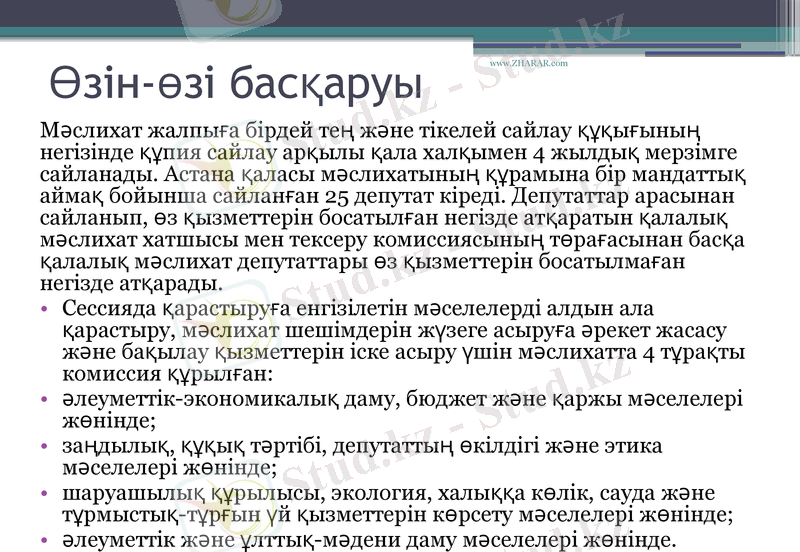Click the line starting "сайланады. Астана қаласы"

point(393,174)
